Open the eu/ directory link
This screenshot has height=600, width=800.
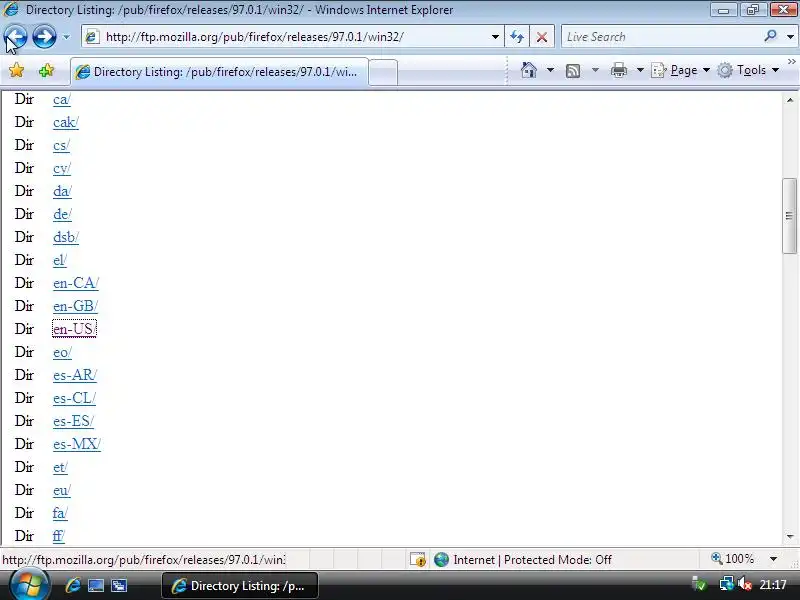pos(61,490)
